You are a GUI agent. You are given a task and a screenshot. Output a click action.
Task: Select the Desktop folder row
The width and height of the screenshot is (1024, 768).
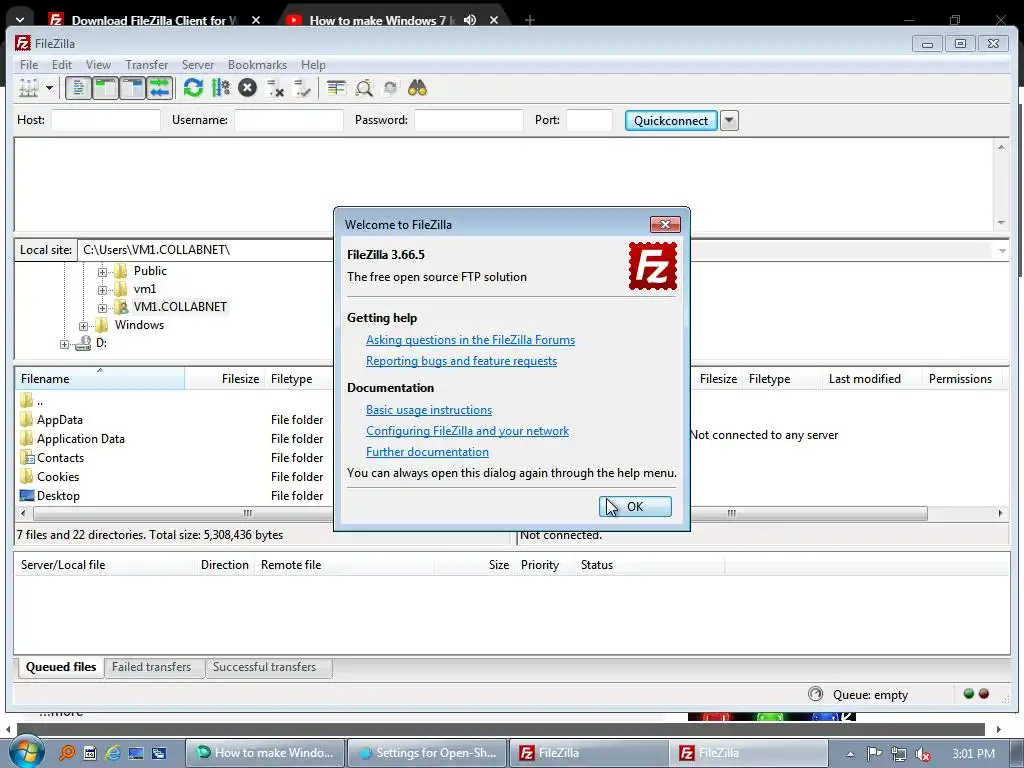(173, 496)
